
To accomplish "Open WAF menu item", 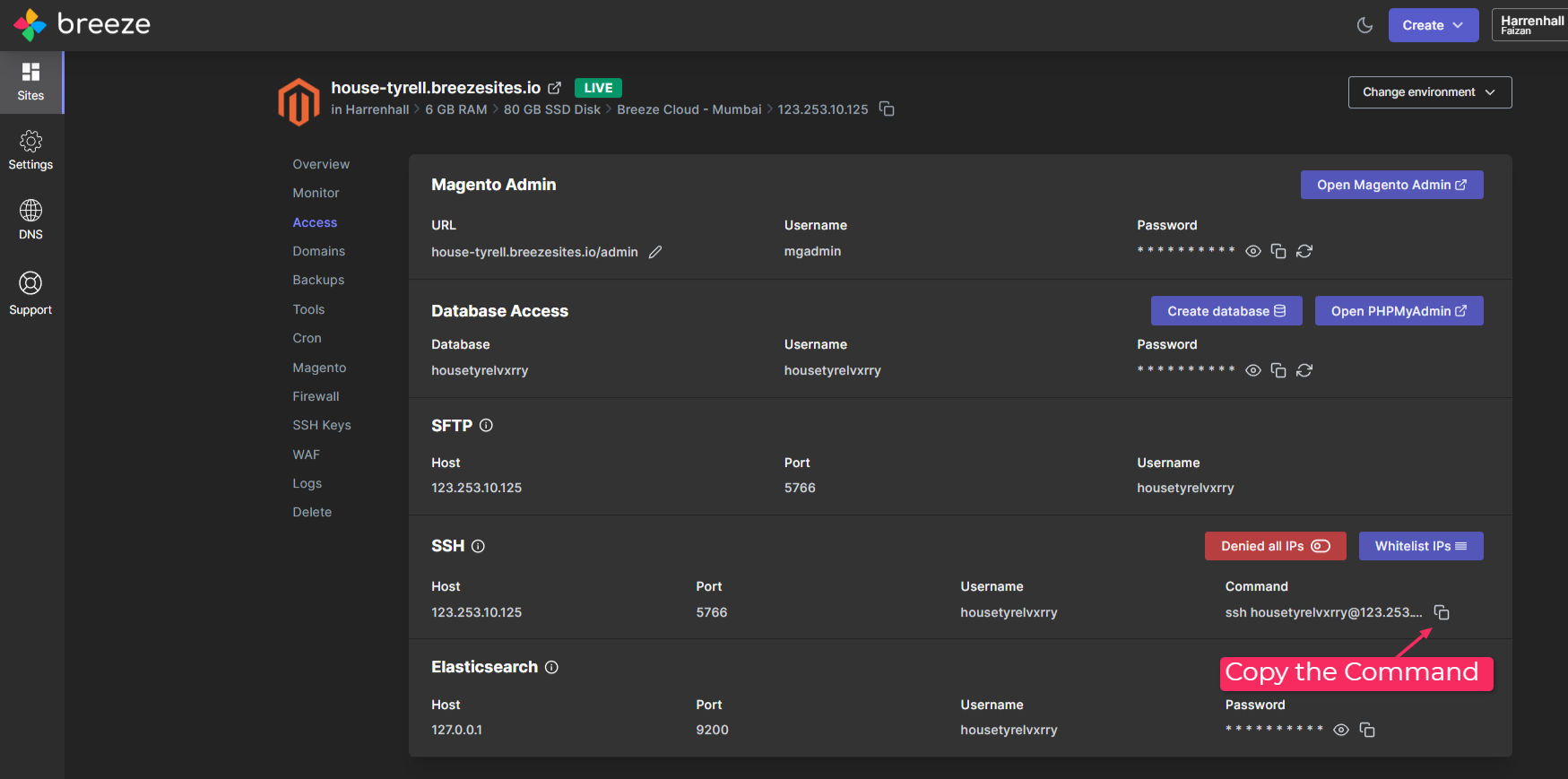I will (306, 454).
